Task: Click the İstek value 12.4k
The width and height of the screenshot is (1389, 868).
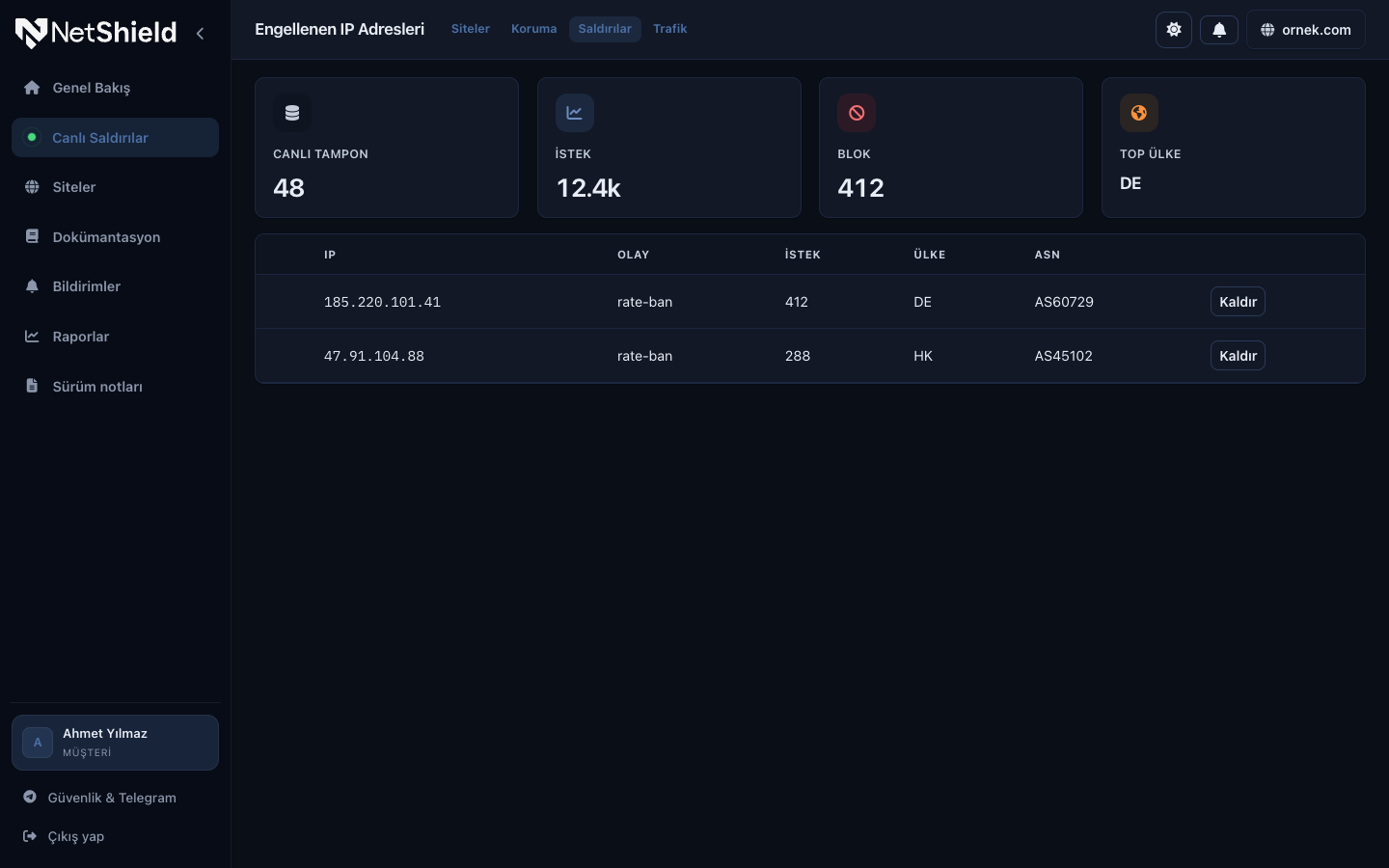Action: click(x=588, y=188)
